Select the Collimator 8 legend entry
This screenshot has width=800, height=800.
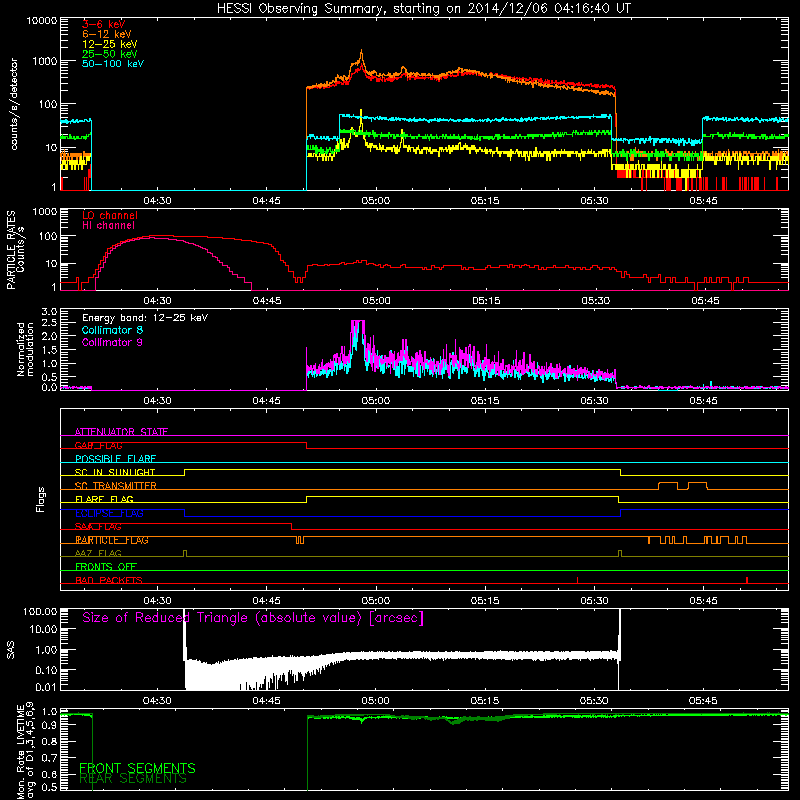click(x=112, y=330)
